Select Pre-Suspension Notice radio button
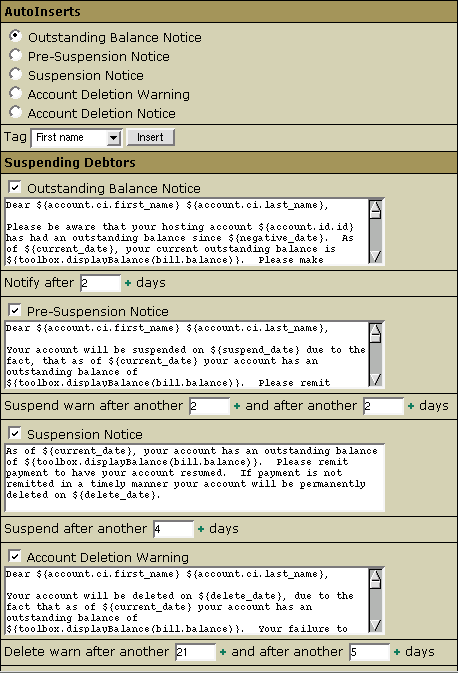This screenshot has height=673, width=458. pyautogui.click(x=15, y=55)
